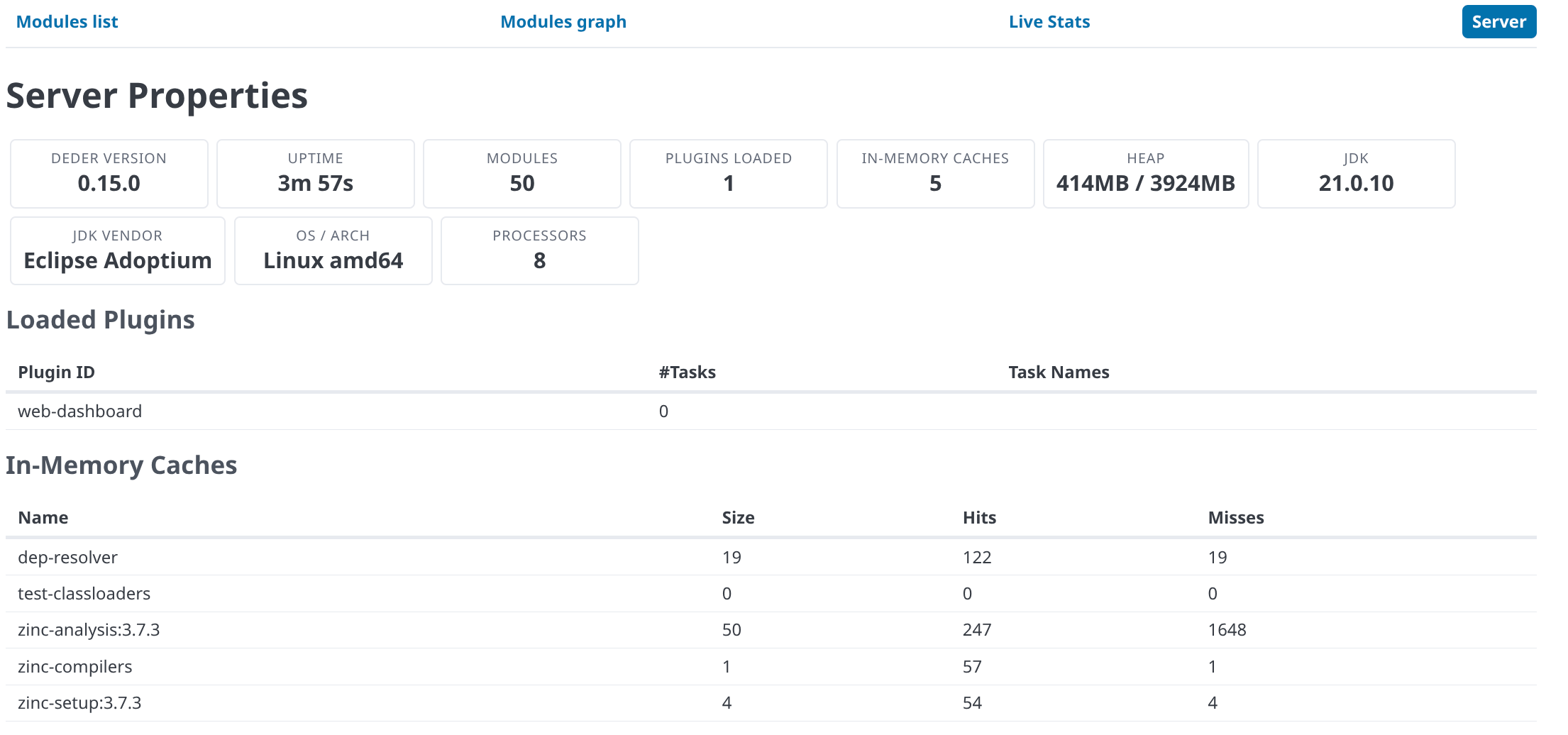Click the Heap 414MB / 3924MB card
The height and width of the screenshot is (735, 1568).
tap(1146, 174)
